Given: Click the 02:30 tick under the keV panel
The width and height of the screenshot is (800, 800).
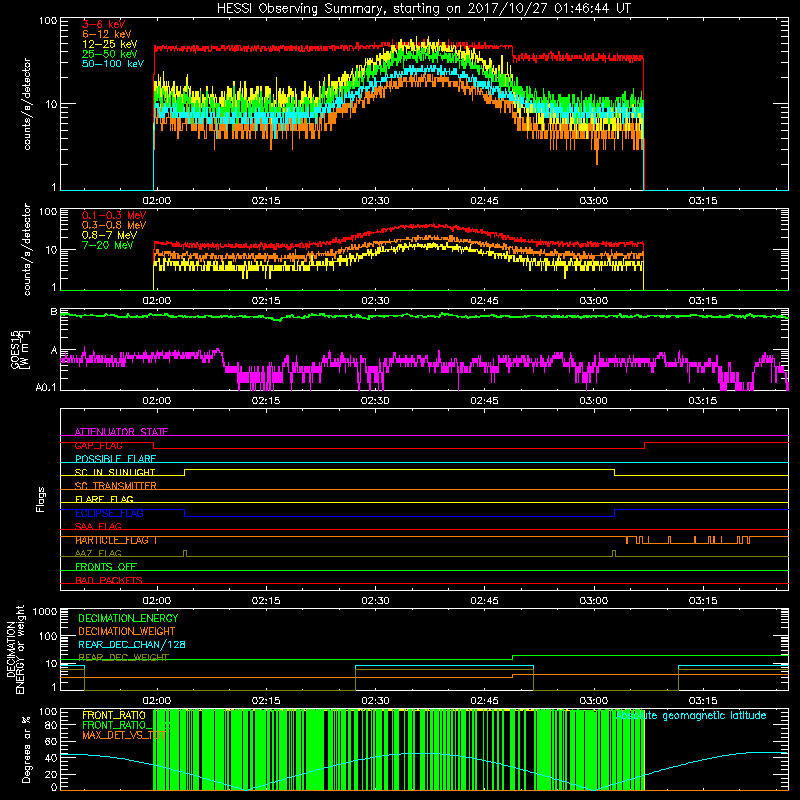Looking at the screenshot, I should [x=375, y=201].
